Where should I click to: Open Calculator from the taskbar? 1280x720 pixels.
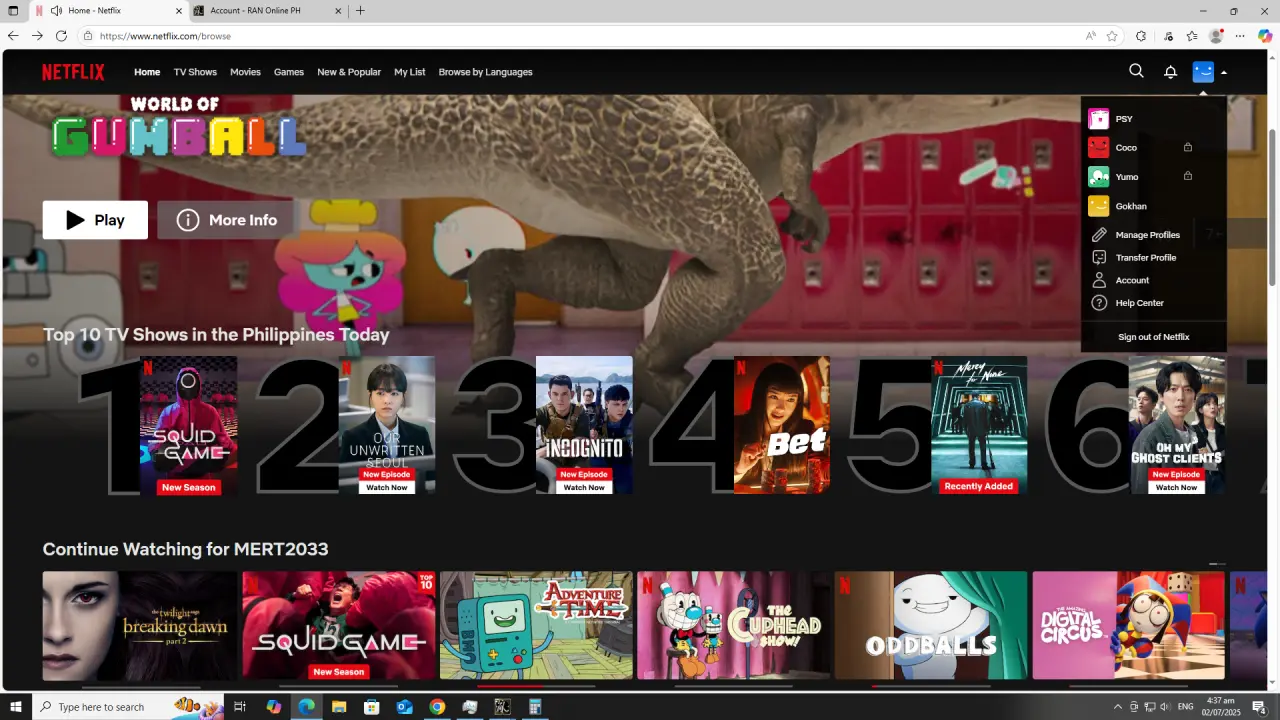coord(535,707)
